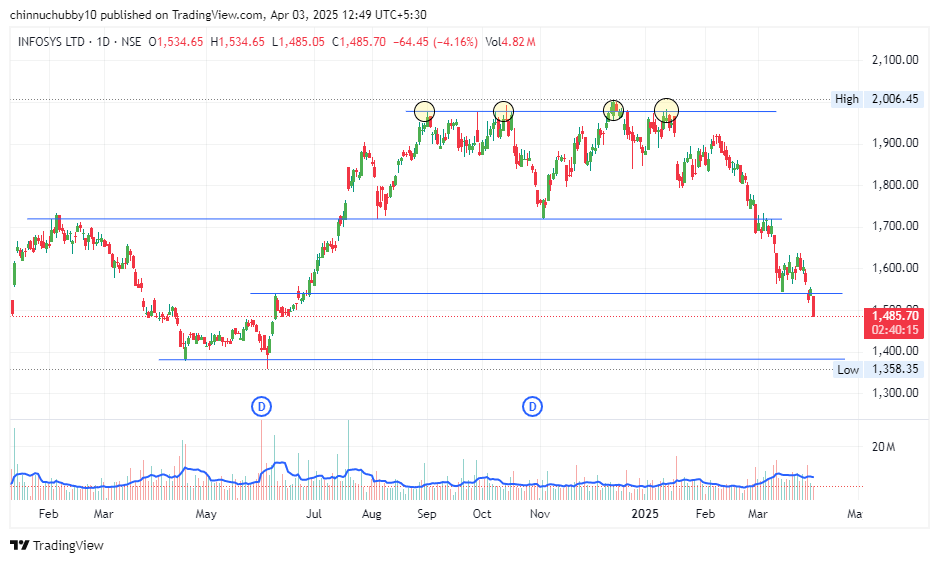939x563 pixels.
Task: Click the 1,700.00 price axis label
Action: pos(895,226)
